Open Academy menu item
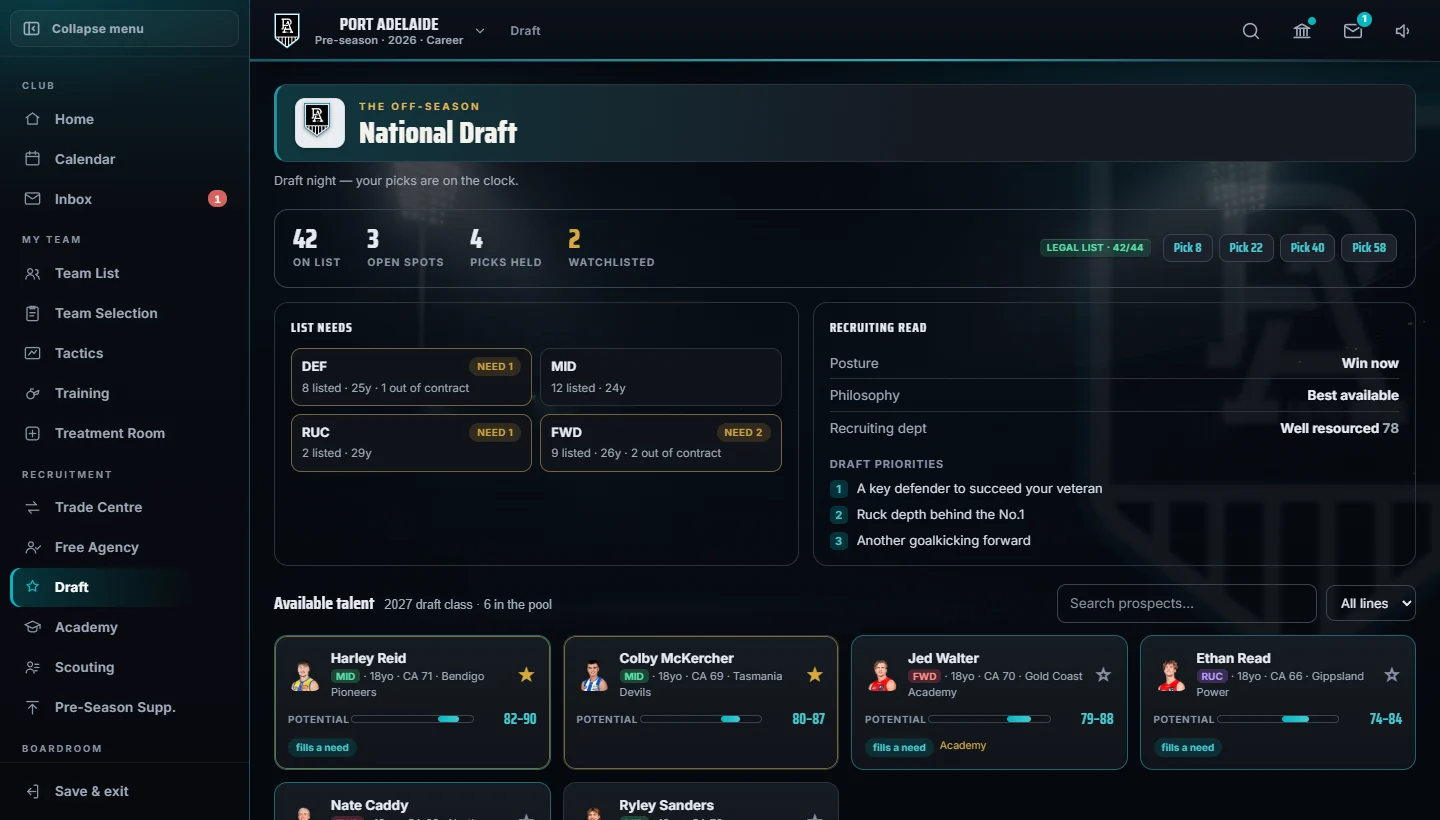The width and height of the screenshot is (1440, 820). coord(124,627)
